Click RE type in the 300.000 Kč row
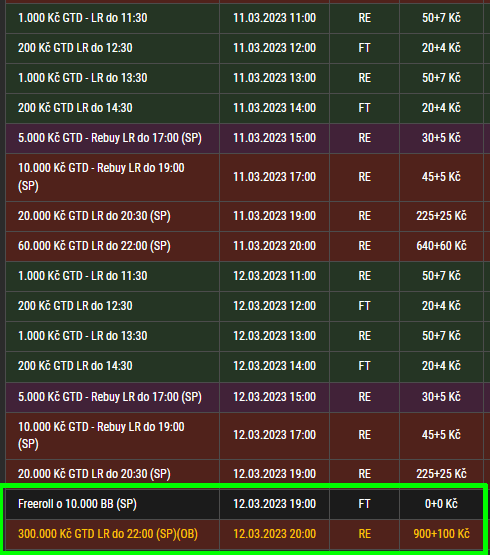The width and height of the screenshot is (490, 555). (364, 533)
